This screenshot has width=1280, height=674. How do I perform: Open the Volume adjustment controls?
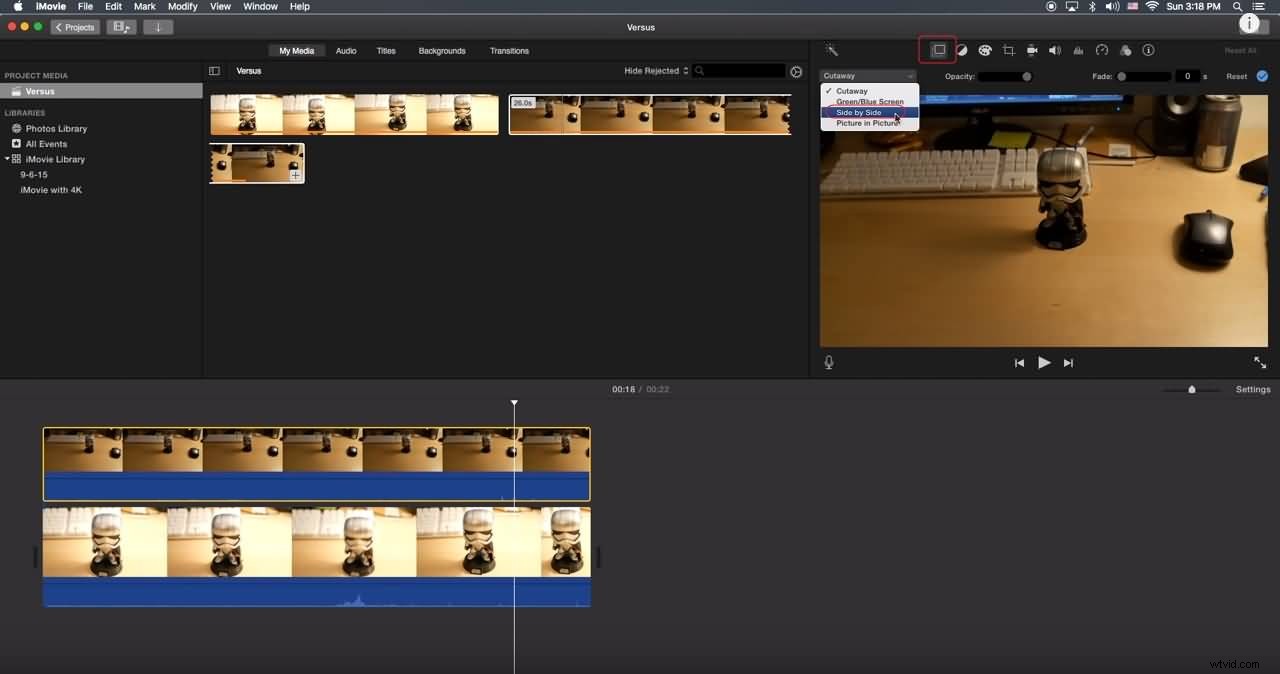1054,50
